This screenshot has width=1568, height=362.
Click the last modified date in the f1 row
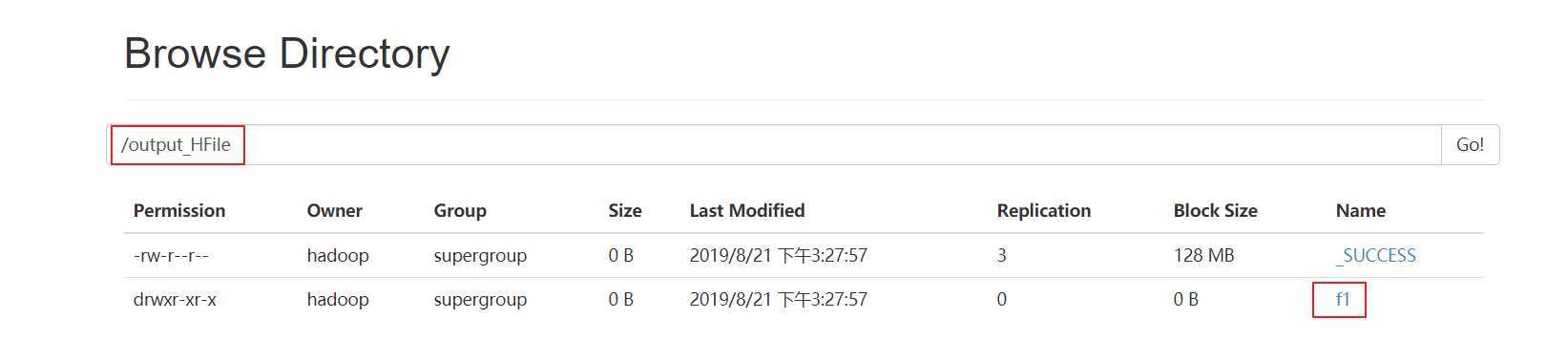pos(778,299)
